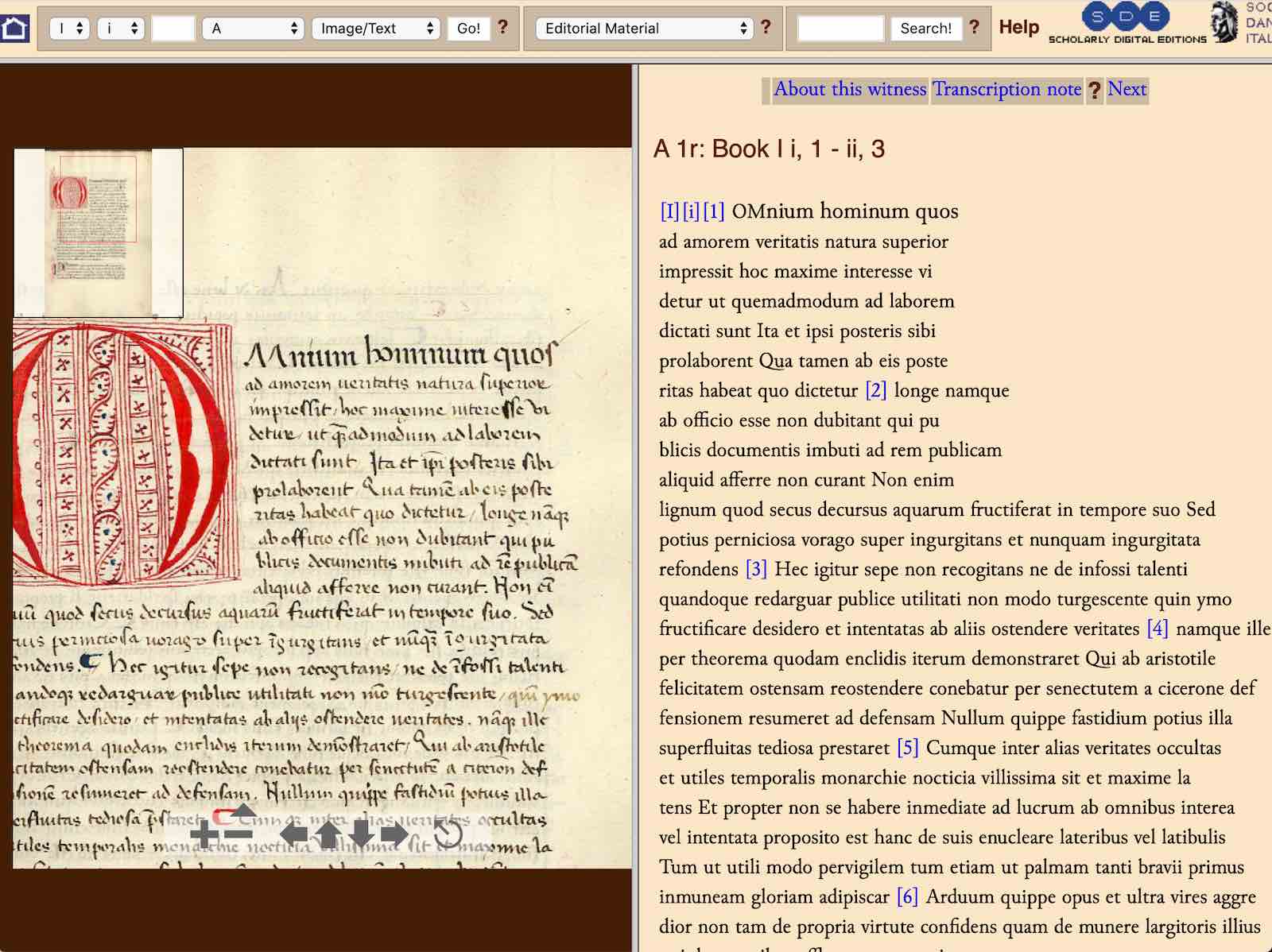The image size is (1272, 952).
Task: Click the [2] paragraph reference link
Action: point(875,390)
